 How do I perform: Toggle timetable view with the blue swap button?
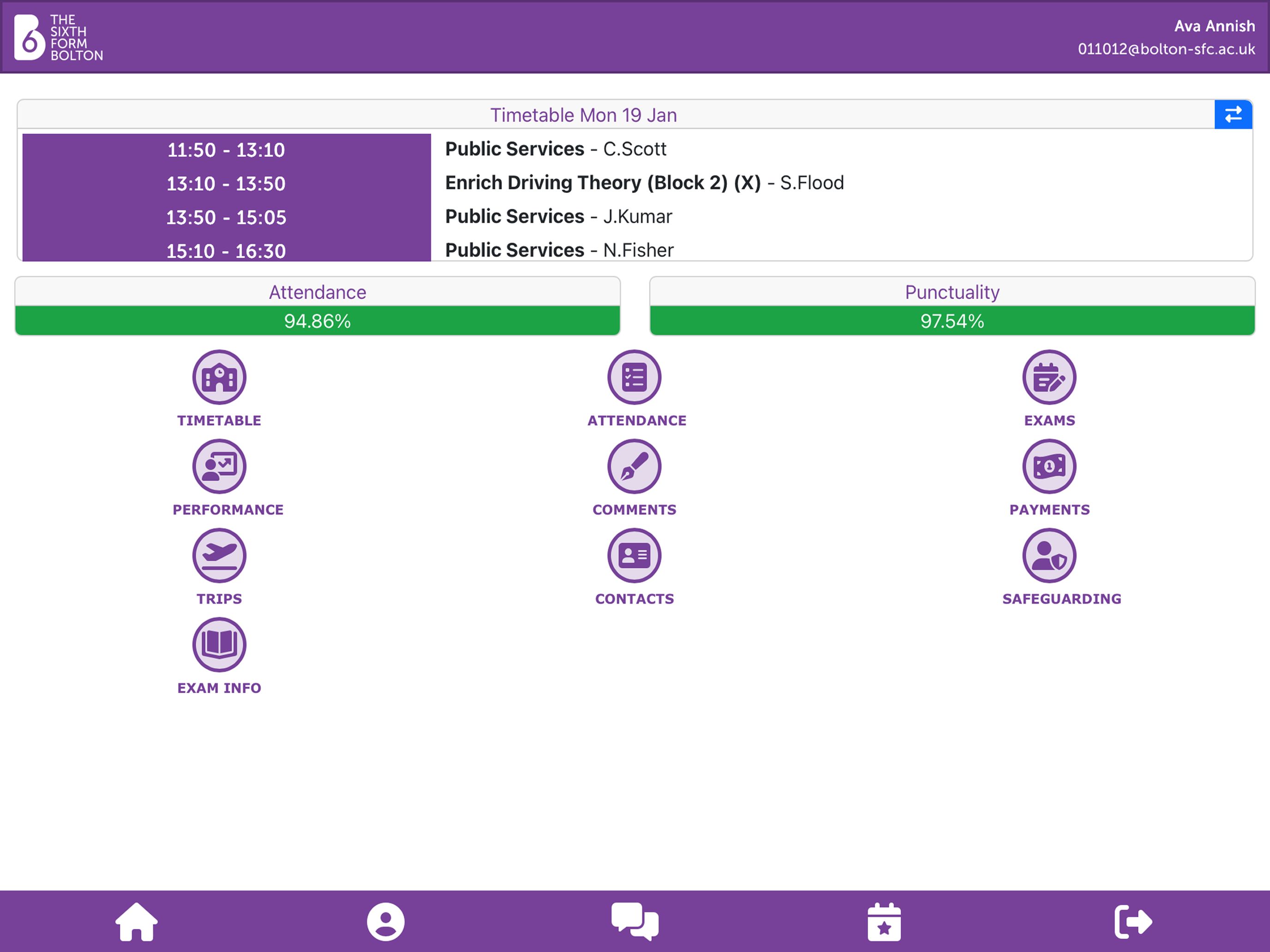1233,115
